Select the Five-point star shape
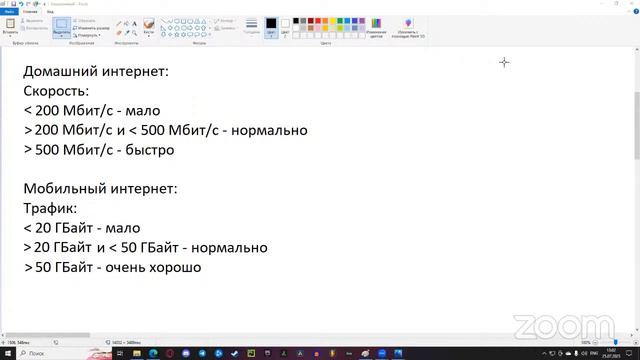This screenshot has width=640, height=360. click(x=177, y=35)
